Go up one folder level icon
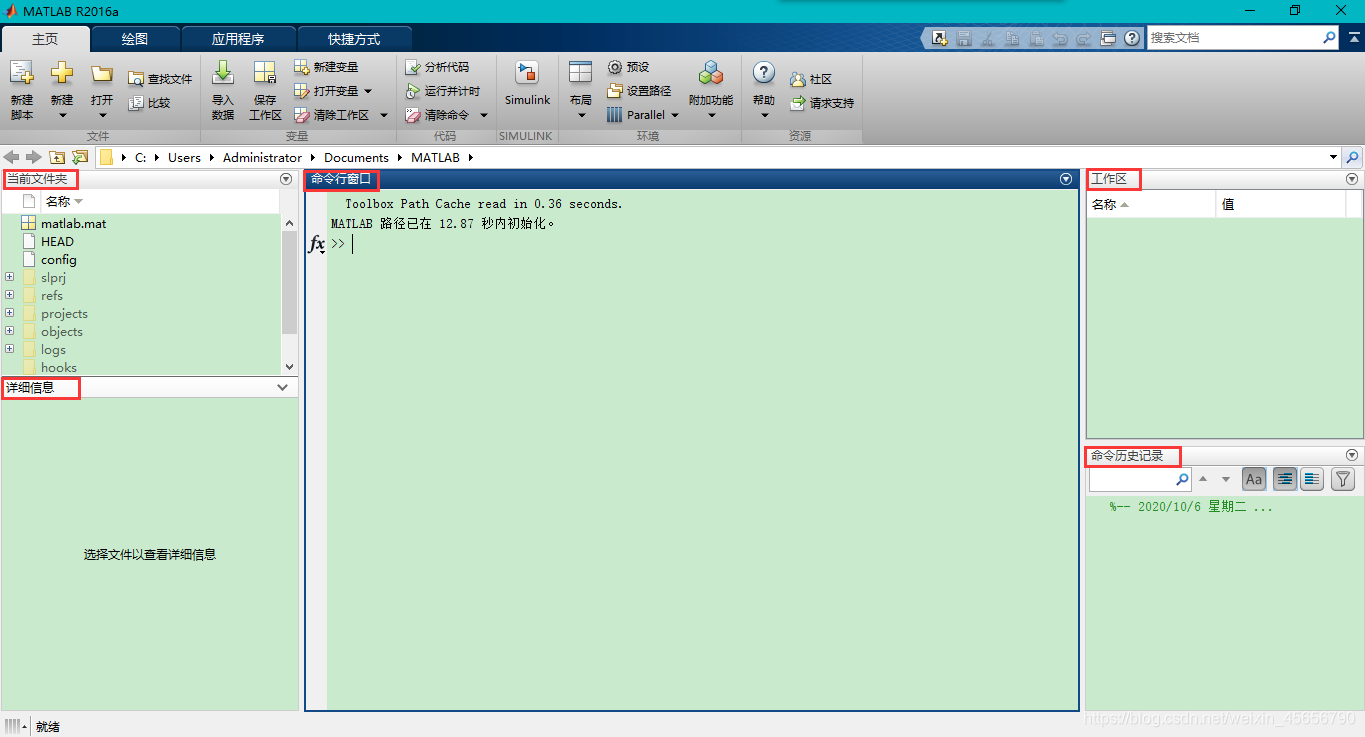 57,157
